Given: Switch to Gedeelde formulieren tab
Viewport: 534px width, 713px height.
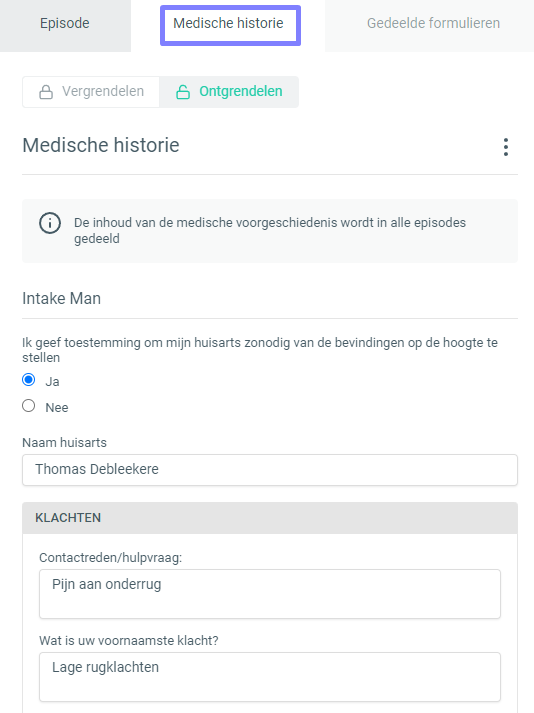Looking at the screenshot, I should coord(433,23).
